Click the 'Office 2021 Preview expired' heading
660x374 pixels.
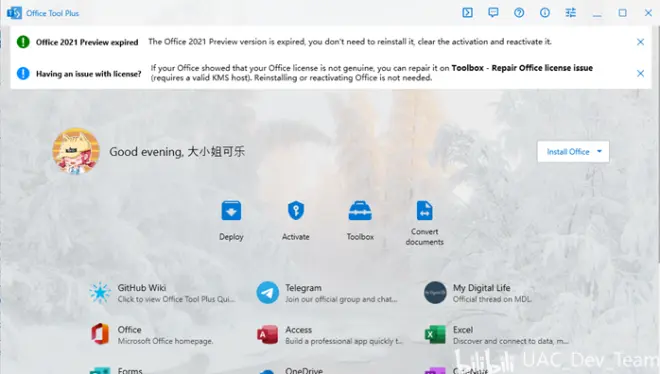[x=87, y=42]
